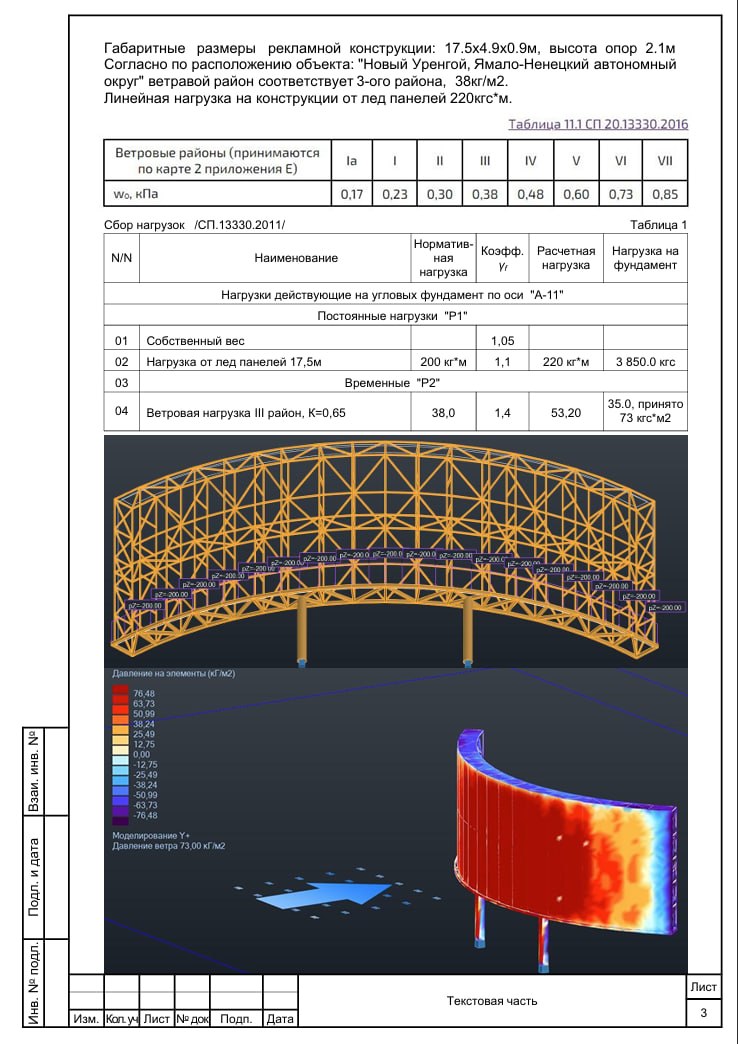This screenshot has height=1044, width=738.
Task: Click the 'Давление ветра 73,00 кГ/м2' label
Action: click(x=169, y=846)
